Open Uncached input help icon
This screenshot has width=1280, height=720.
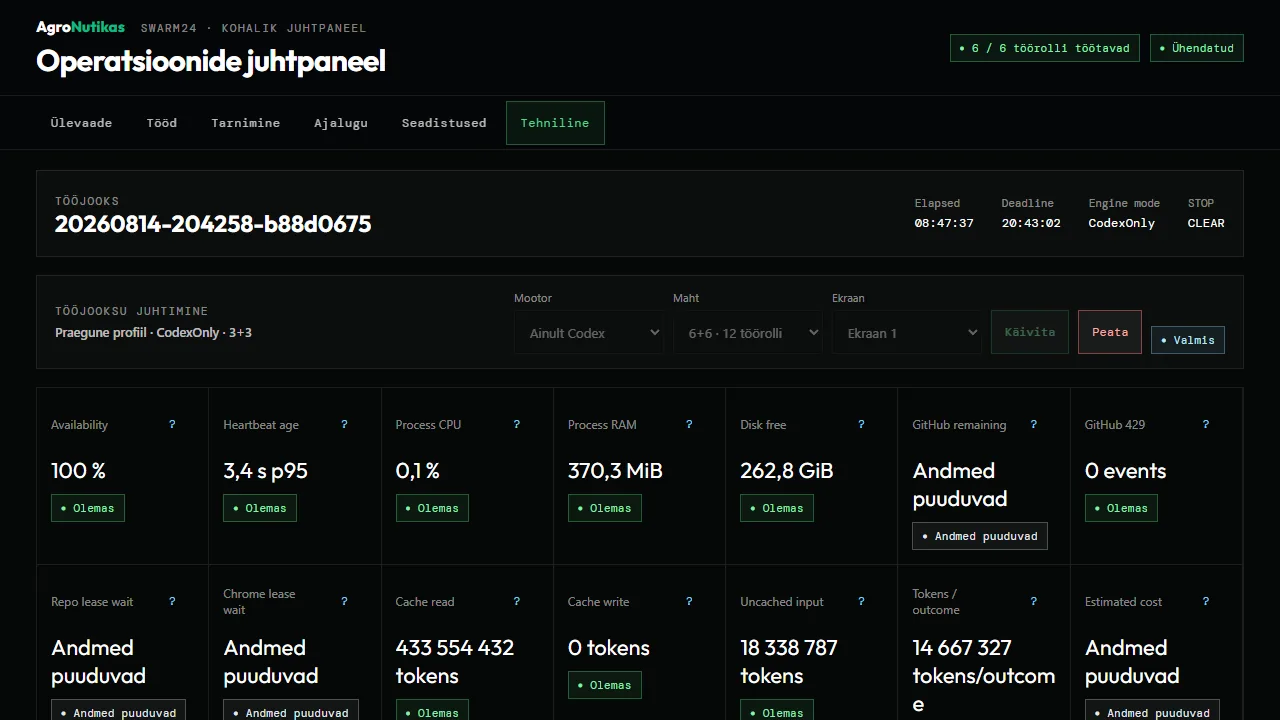point(861,602)
